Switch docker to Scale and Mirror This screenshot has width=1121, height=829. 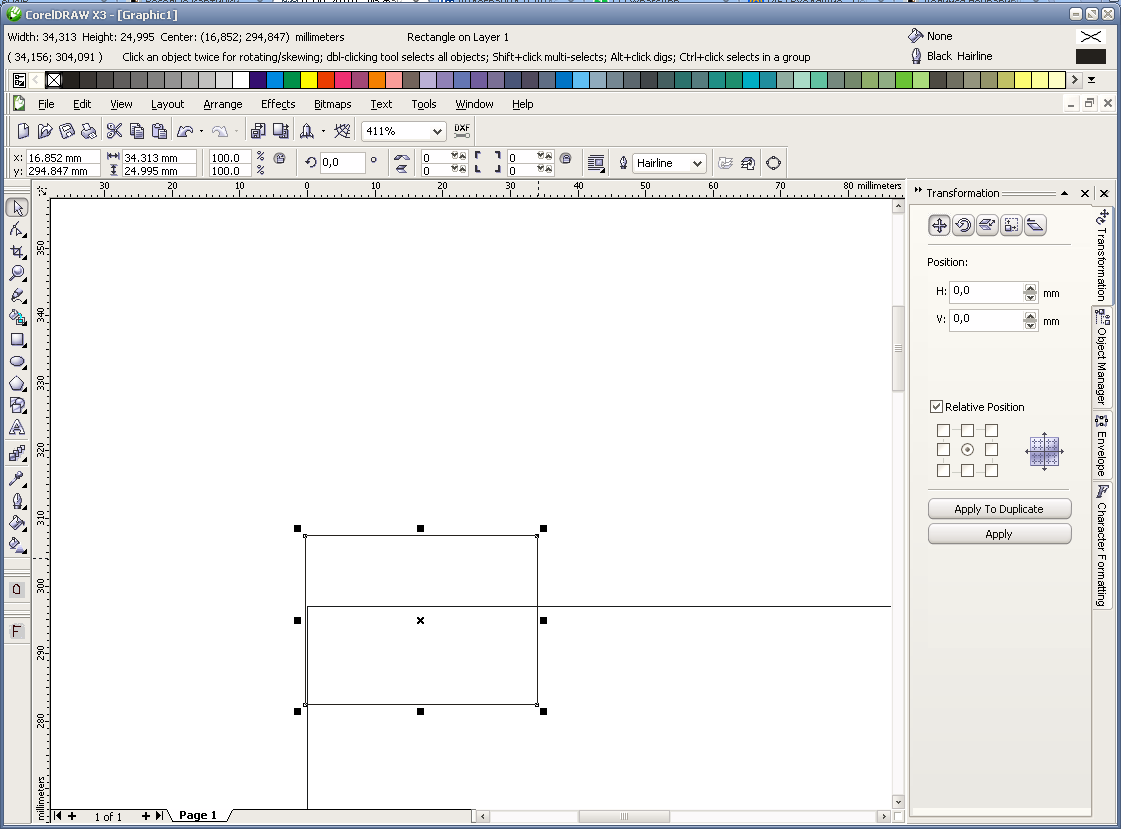(x=987, y=225)
